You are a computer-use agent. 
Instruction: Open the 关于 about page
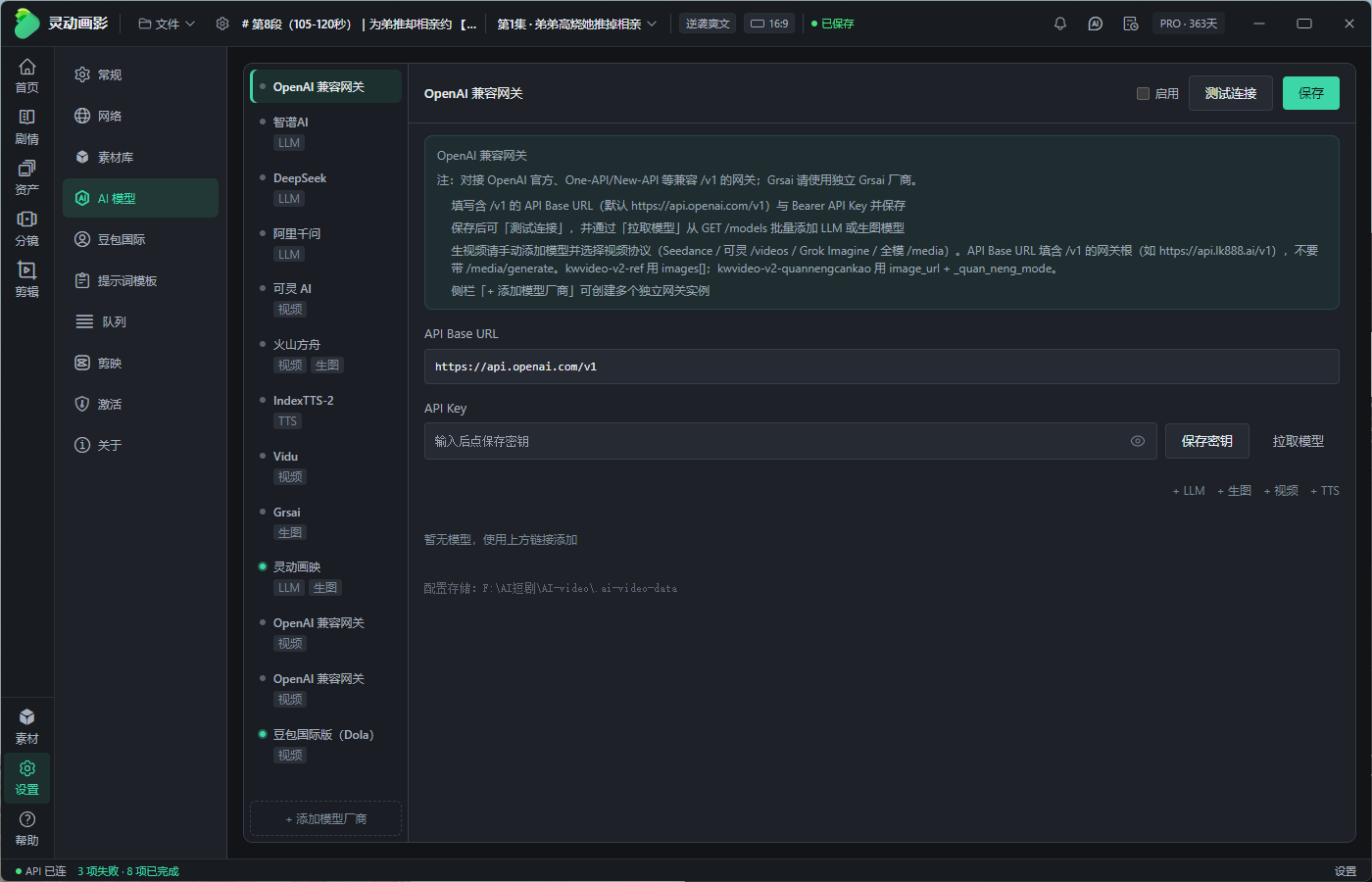click(140, 445)
